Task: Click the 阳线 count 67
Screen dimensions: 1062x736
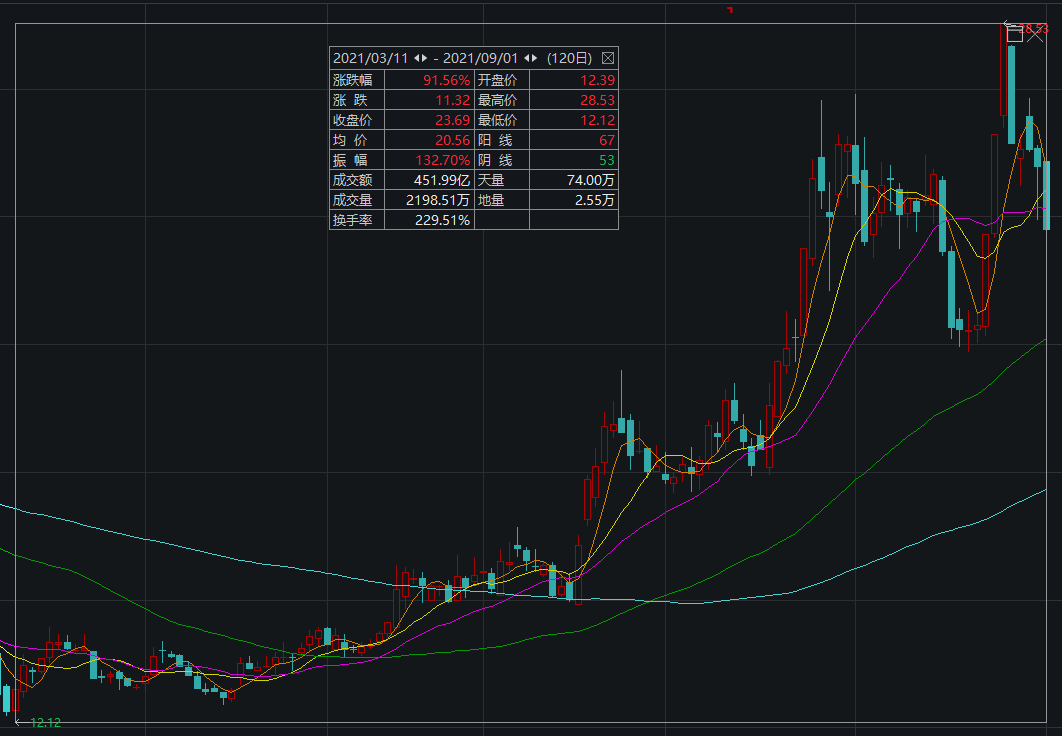Action: coord(606,140)
